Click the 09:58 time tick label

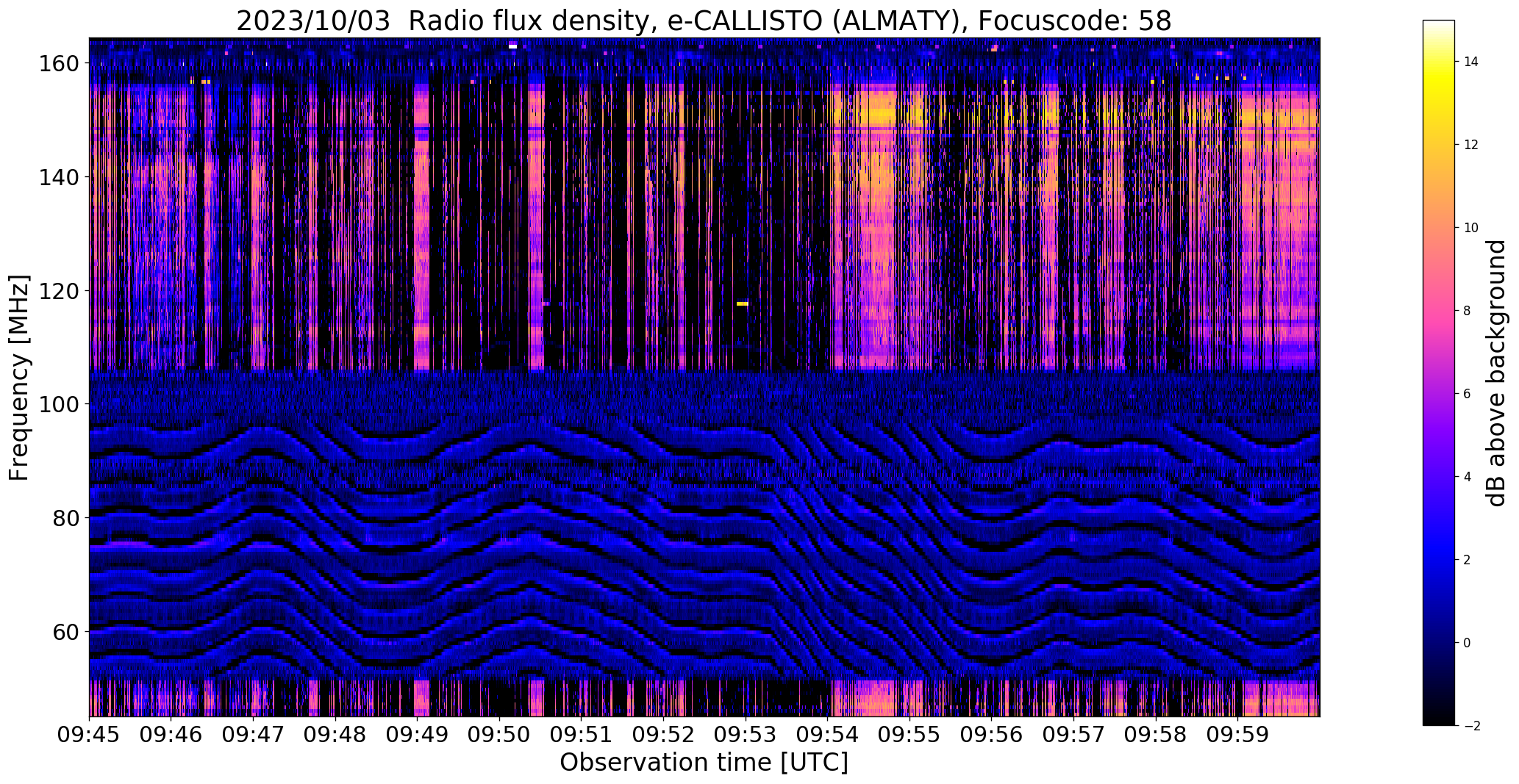click(x=1155, y=735)
